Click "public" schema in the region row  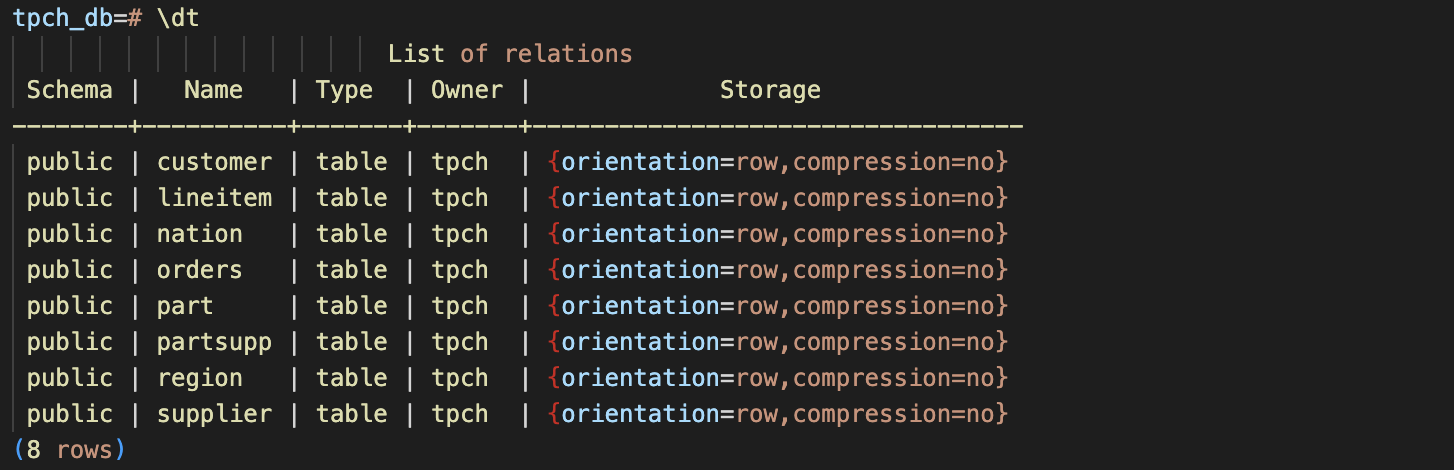(70, 378)
